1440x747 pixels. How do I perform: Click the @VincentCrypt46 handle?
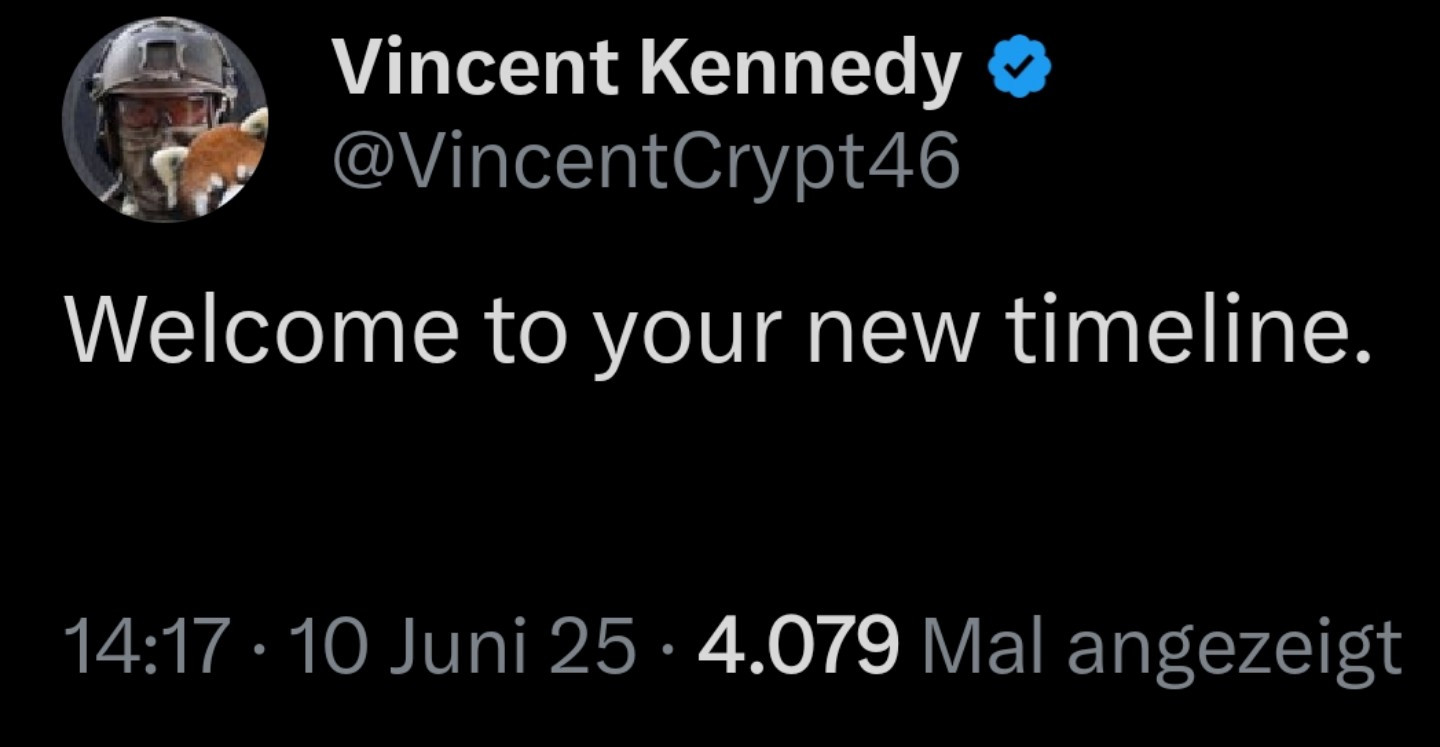pyautogui.click(x=646, y=160)
